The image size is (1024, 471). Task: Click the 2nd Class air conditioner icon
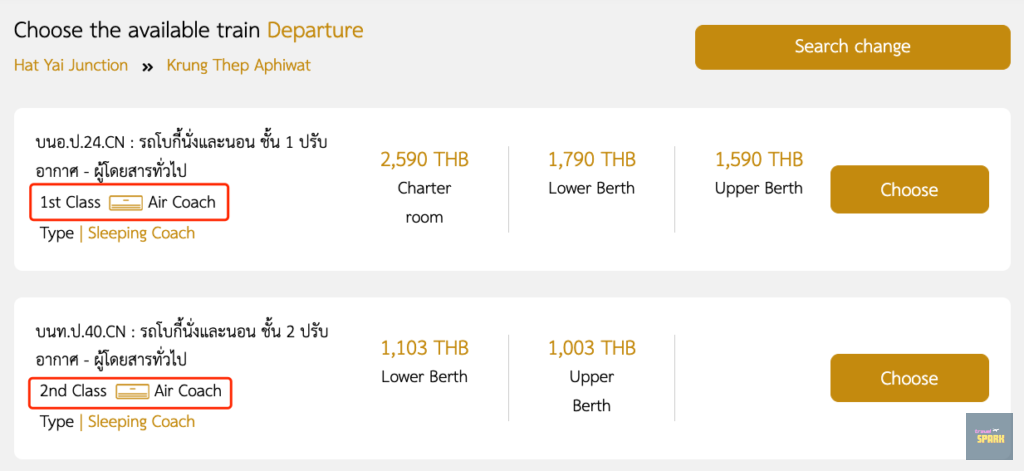(x=132, y=391)
